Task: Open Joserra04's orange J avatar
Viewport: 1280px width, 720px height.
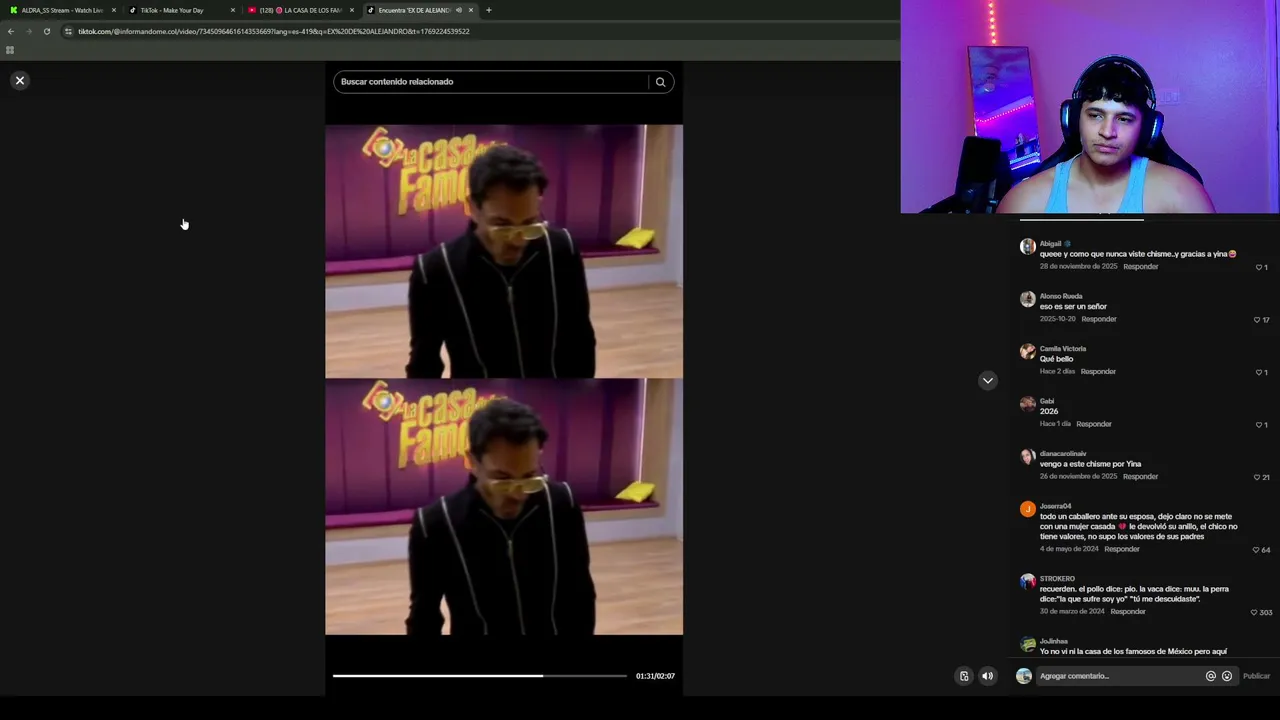Action: pos(1027,509)
